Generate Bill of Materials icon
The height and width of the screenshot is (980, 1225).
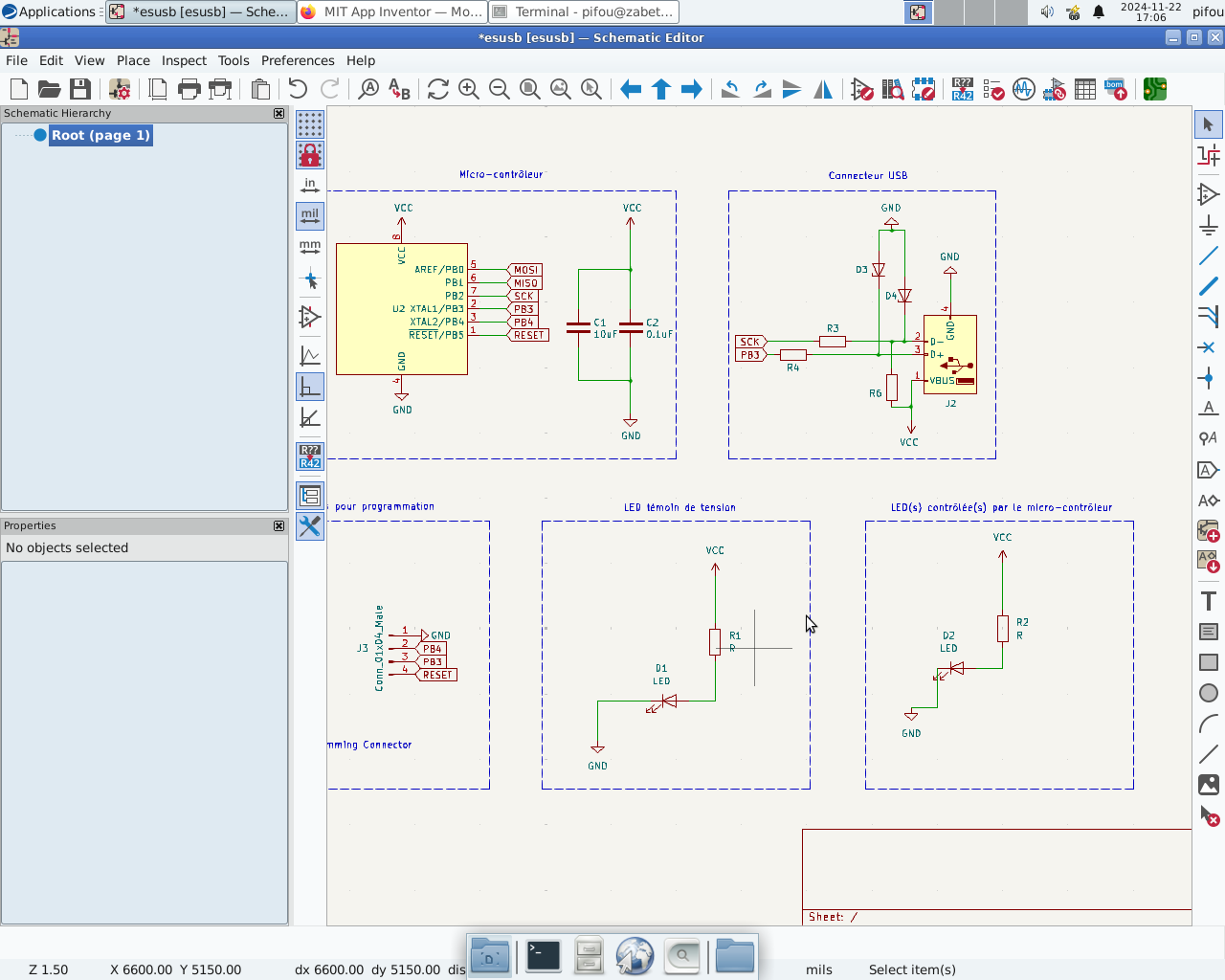pos(1116,89)
